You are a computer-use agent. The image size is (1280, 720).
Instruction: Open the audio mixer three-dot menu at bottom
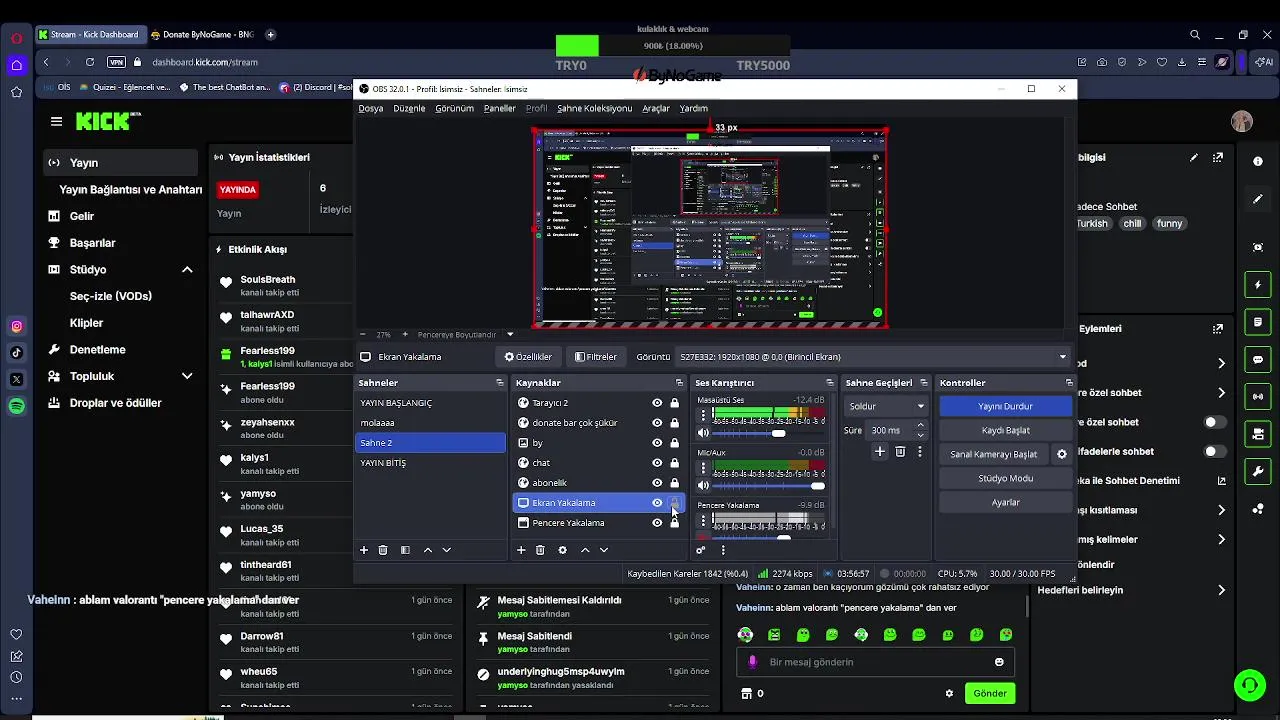(723, 550)
